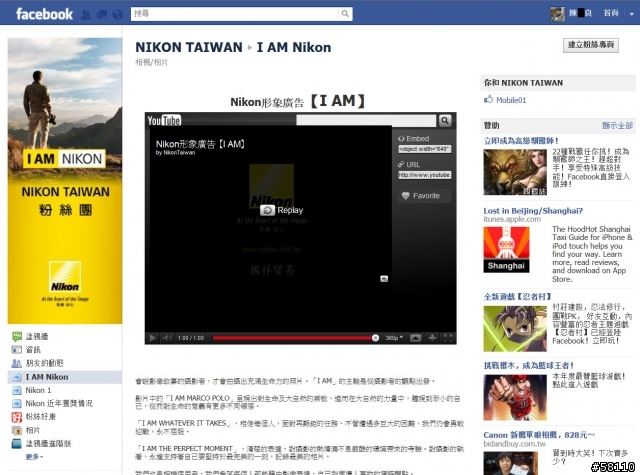Click the Mobile01 like link
This screenshot has width=640, height=475.
tap(511, 100)
